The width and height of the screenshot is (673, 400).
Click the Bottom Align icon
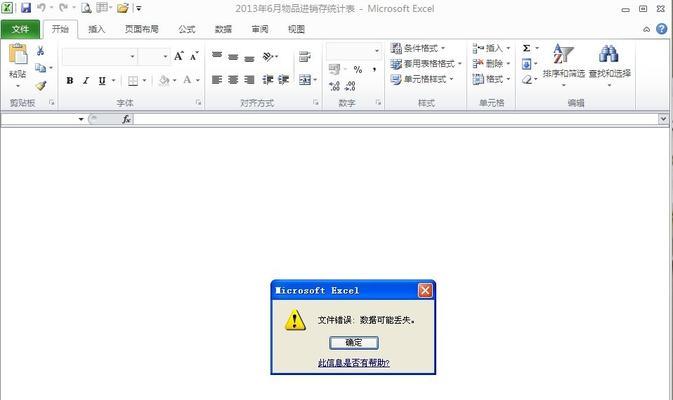pyautogui.click(x=249, y=58)
